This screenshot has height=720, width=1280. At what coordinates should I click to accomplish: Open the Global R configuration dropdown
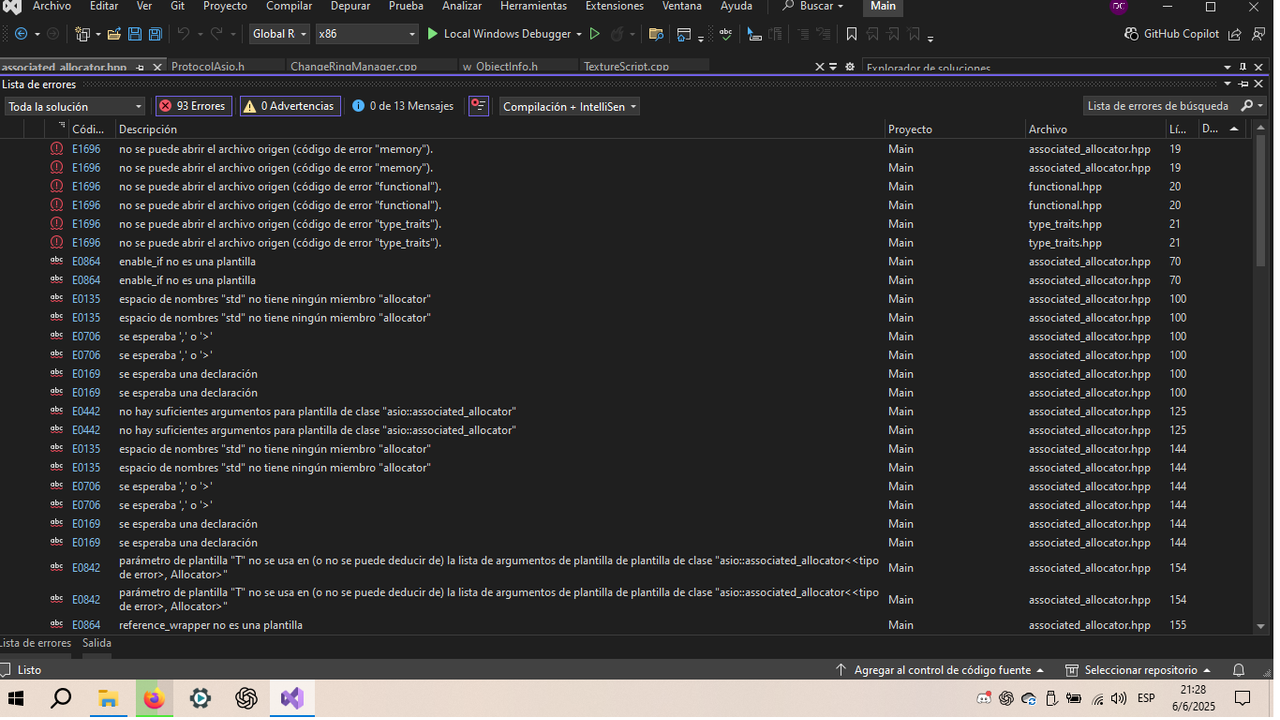point(279,34)
